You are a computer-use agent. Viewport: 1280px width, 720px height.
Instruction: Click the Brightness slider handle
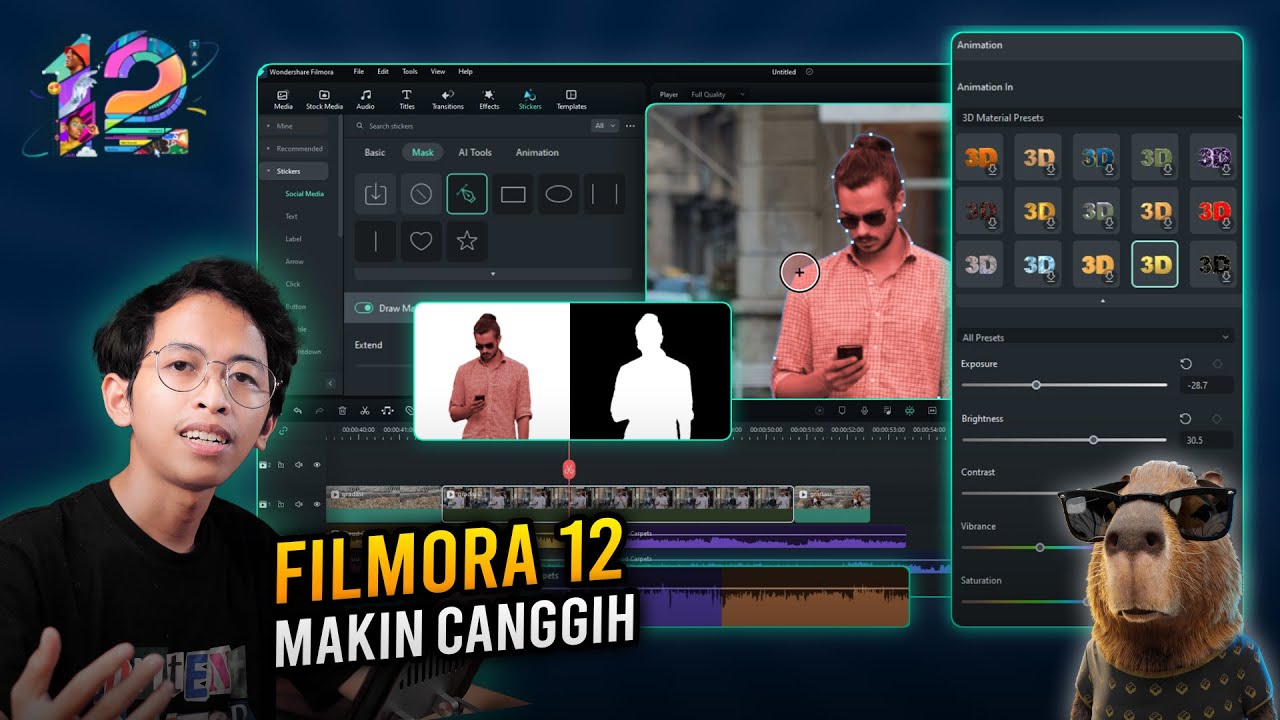pyautogui.click(x=1093, y=440)
